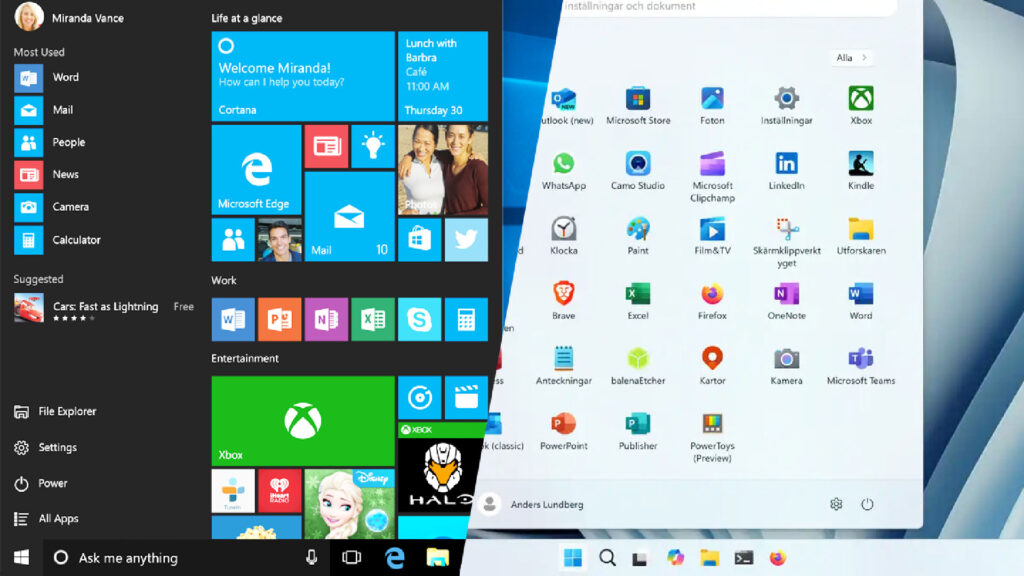The width and height of the screenshot is (1024, 576).
Task: Open calculator tile in Work group
Action: pyautogui.click(x=466, y=319)
